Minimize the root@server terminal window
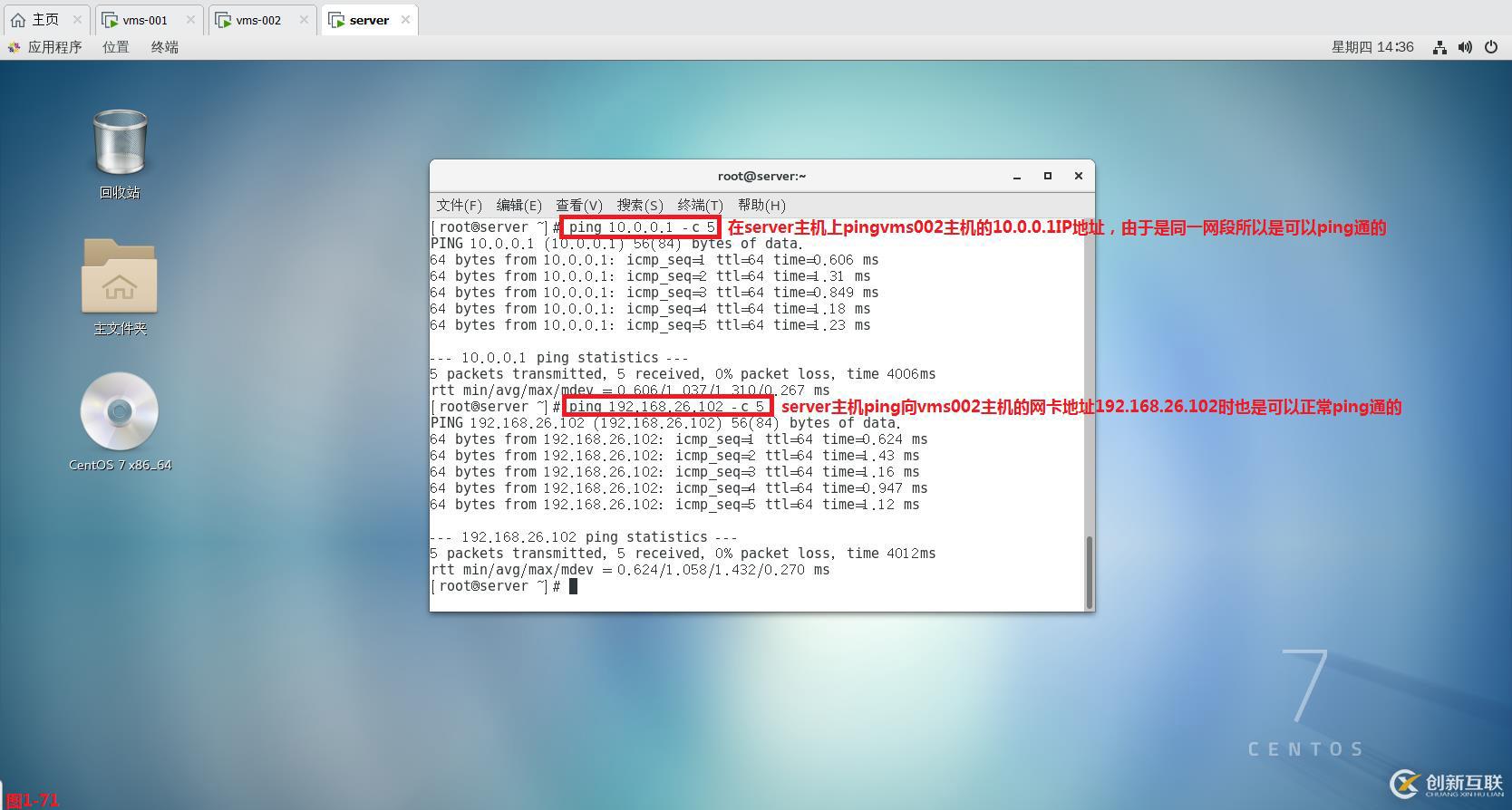 pyautogui.click(x=1017, y=176)
